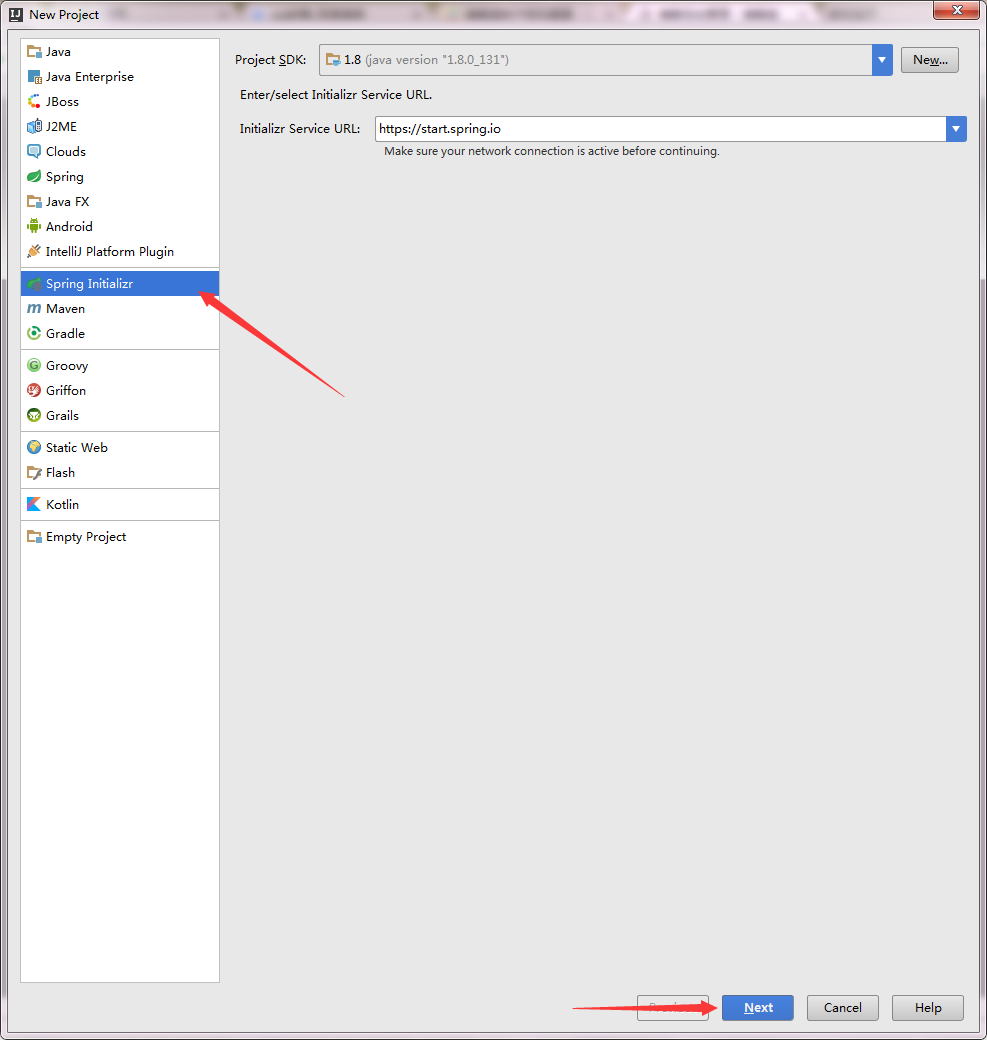
Task: Click the J2ME icon
Action: [x=34, y=127]
